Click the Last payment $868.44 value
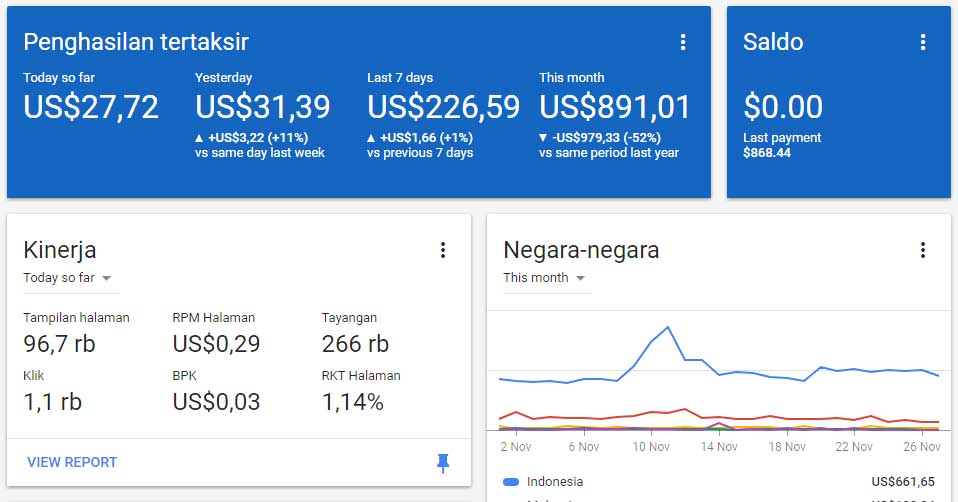The image size is (958, 502). [767, 153]
